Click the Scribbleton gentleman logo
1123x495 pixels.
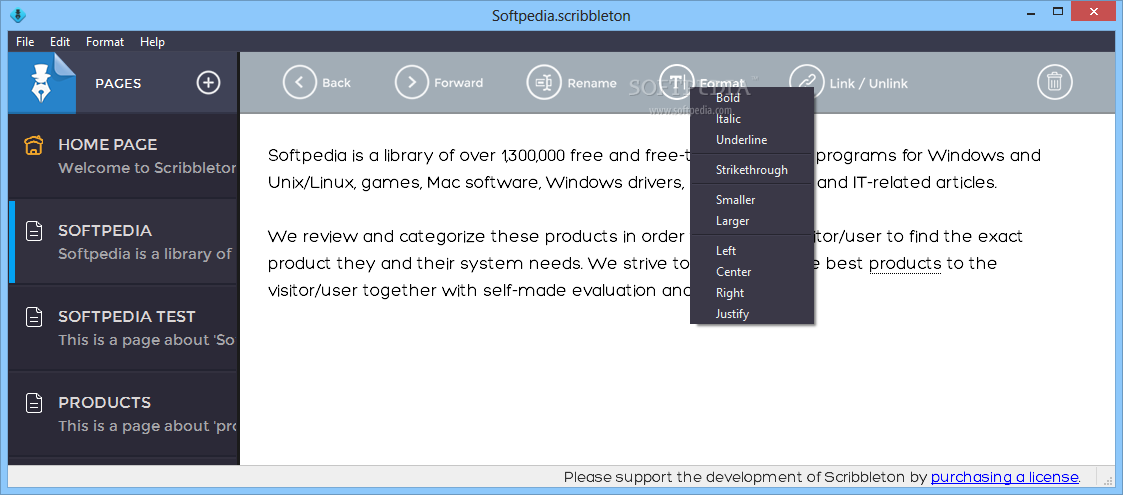pos(42,82)
